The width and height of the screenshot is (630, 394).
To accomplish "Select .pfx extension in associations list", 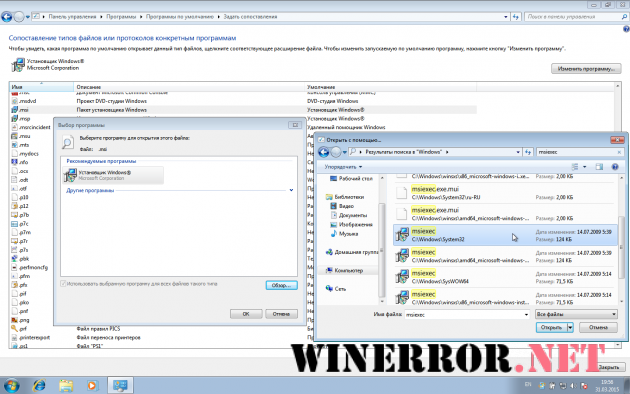I will coord(19,285).
